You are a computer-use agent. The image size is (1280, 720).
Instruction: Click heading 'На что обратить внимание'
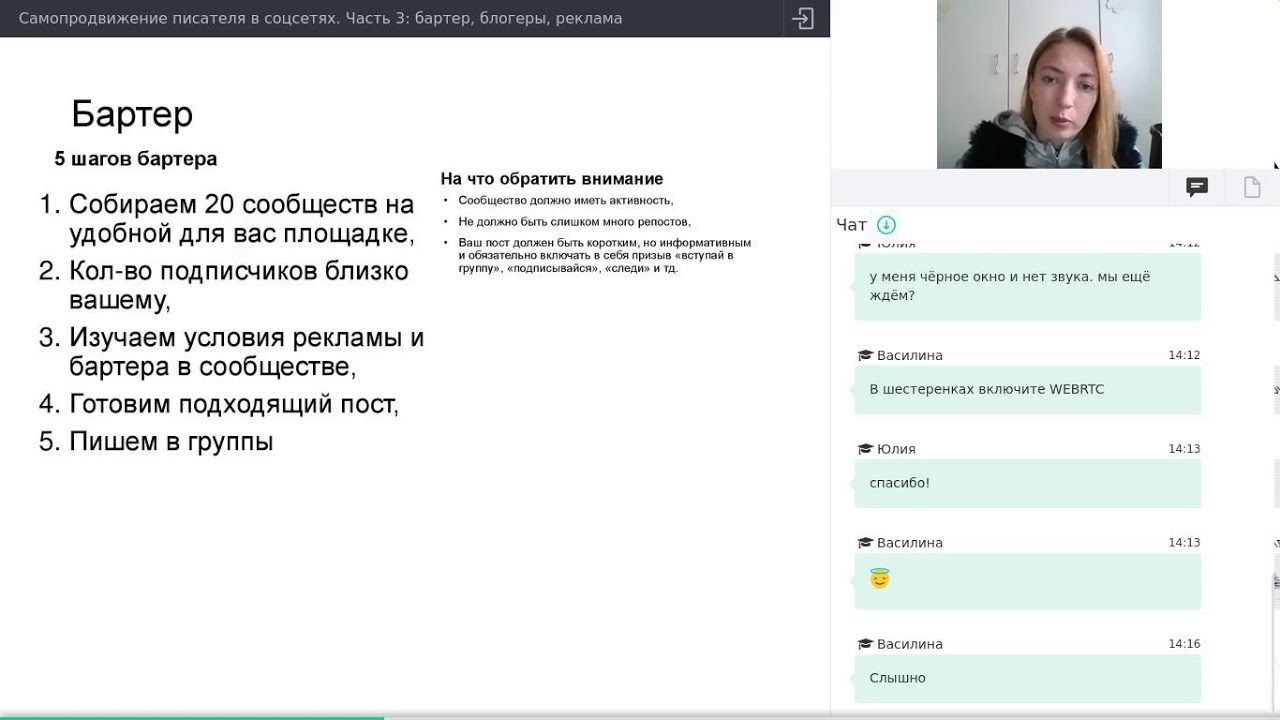[x=552, y=179]
